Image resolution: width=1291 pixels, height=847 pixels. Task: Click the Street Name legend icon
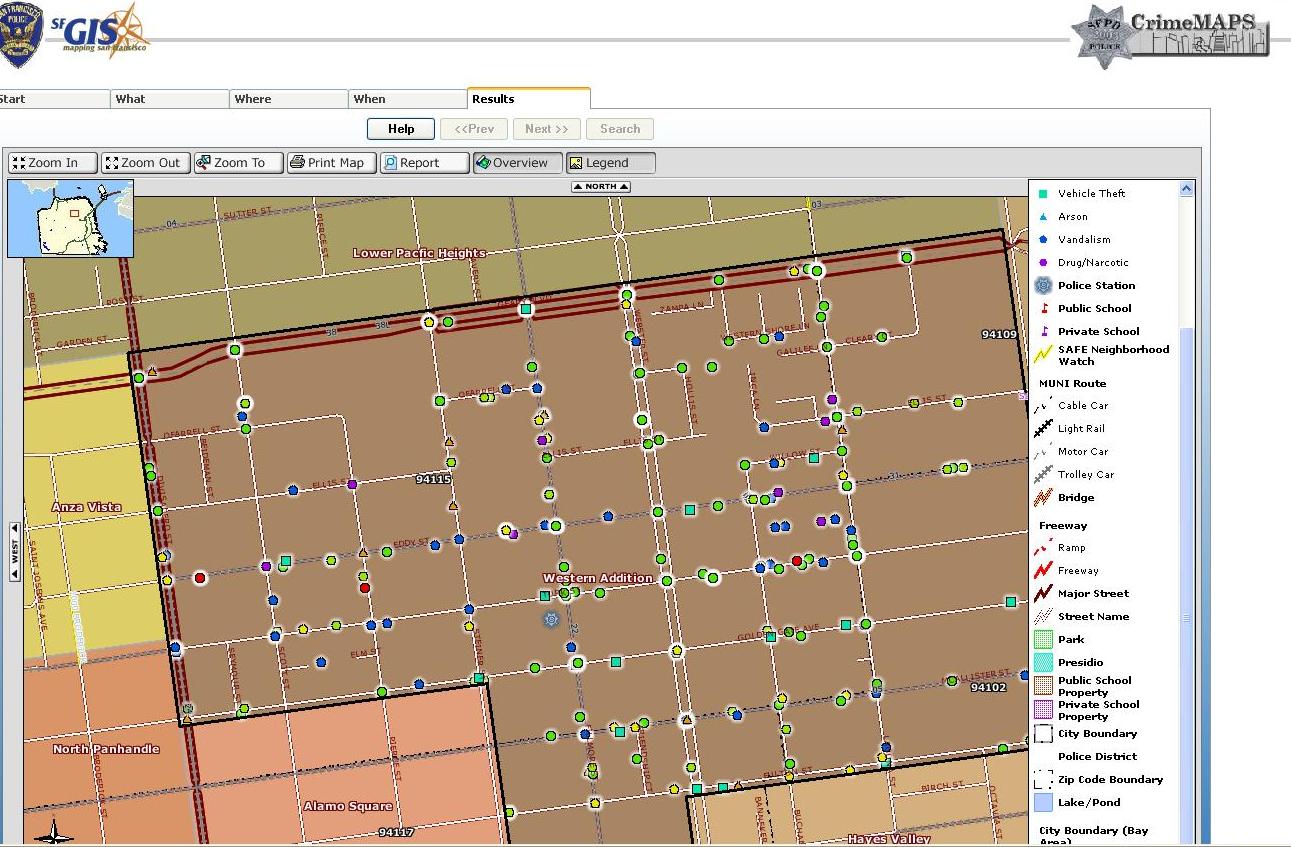click(1043, 617)
